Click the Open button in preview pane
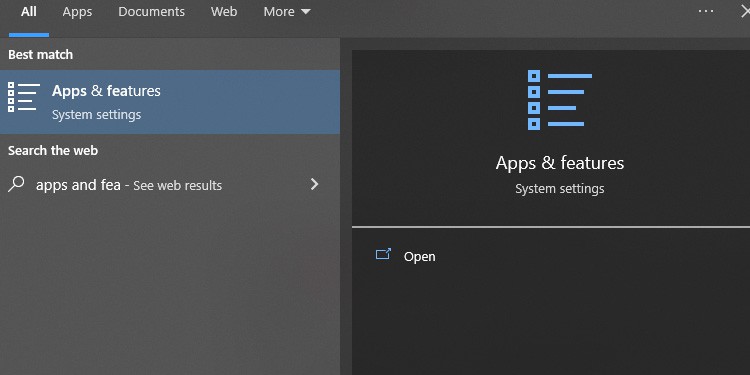 click(x=419, y=256)
